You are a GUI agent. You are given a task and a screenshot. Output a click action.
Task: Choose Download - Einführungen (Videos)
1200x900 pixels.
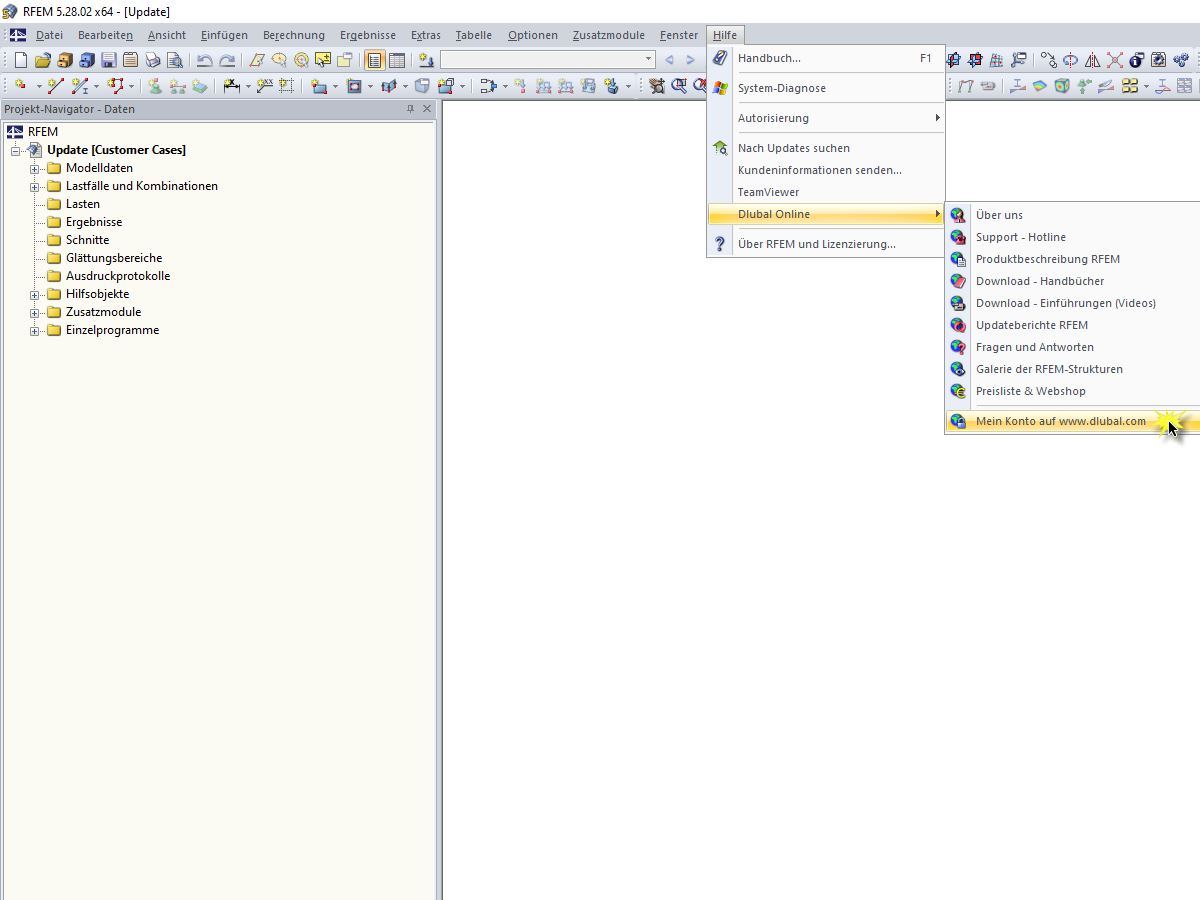click(1072, 303)
